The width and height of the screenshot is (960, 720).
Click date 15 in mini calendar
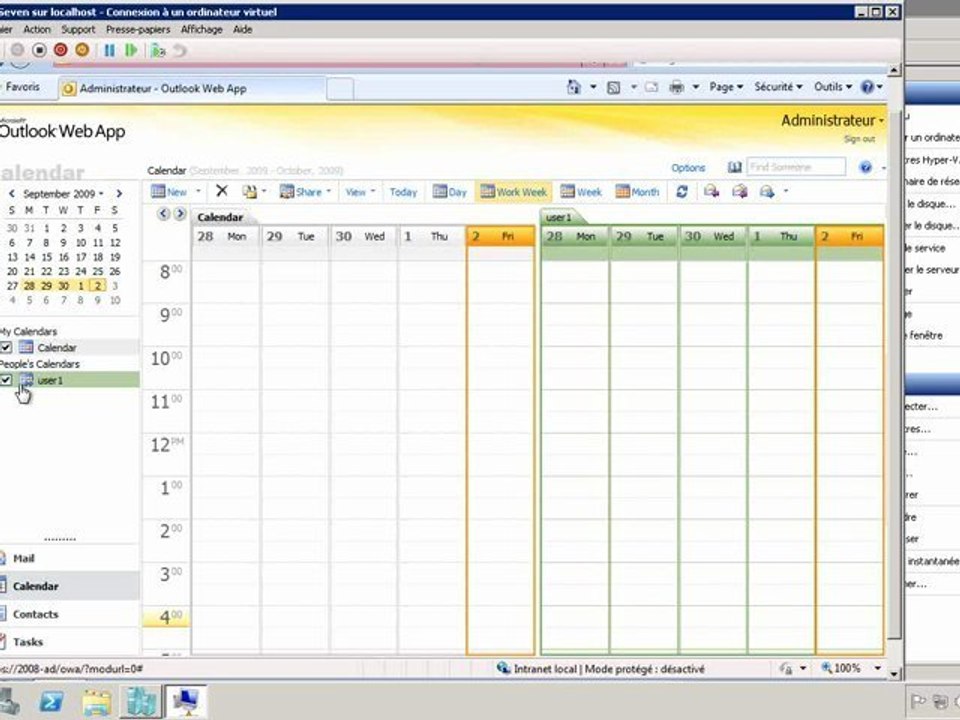click(47, 257)
